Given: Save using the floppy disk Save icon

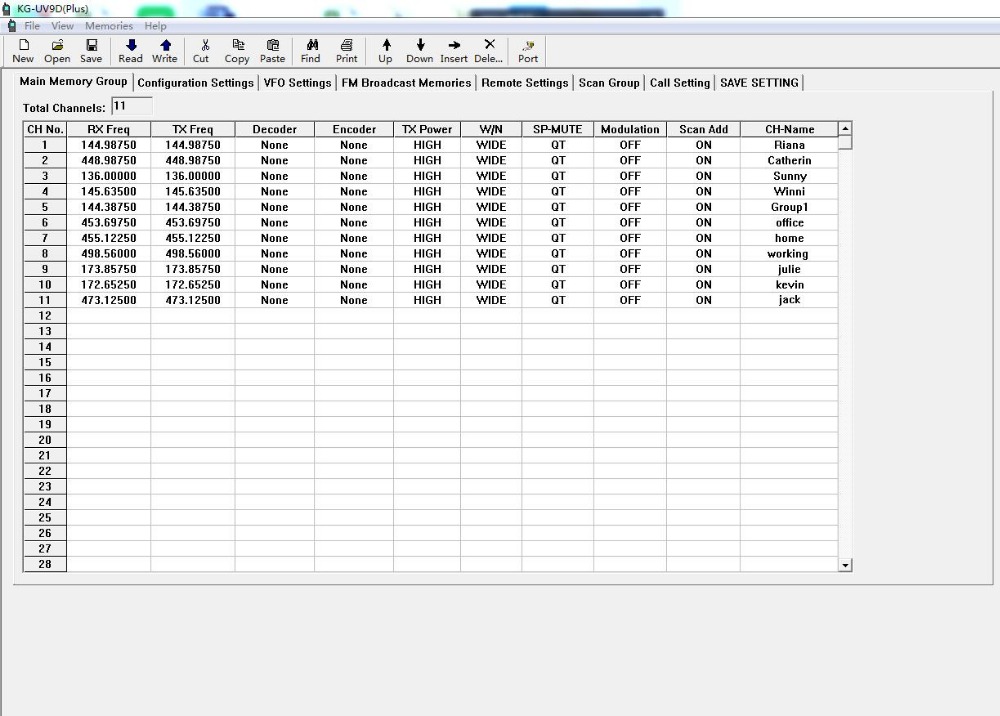Looking at the screenshot, I should 91,50.
